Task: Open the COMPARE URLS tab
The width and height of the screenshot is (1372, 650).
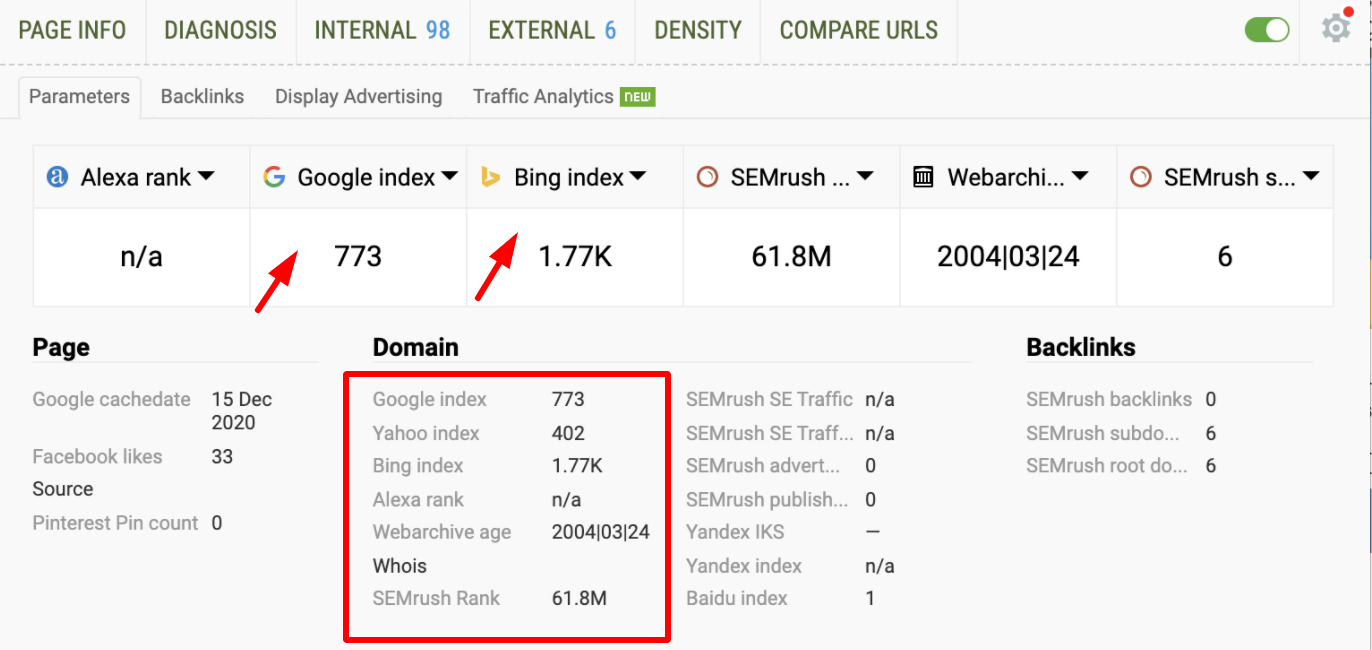Action: [859, 30]
